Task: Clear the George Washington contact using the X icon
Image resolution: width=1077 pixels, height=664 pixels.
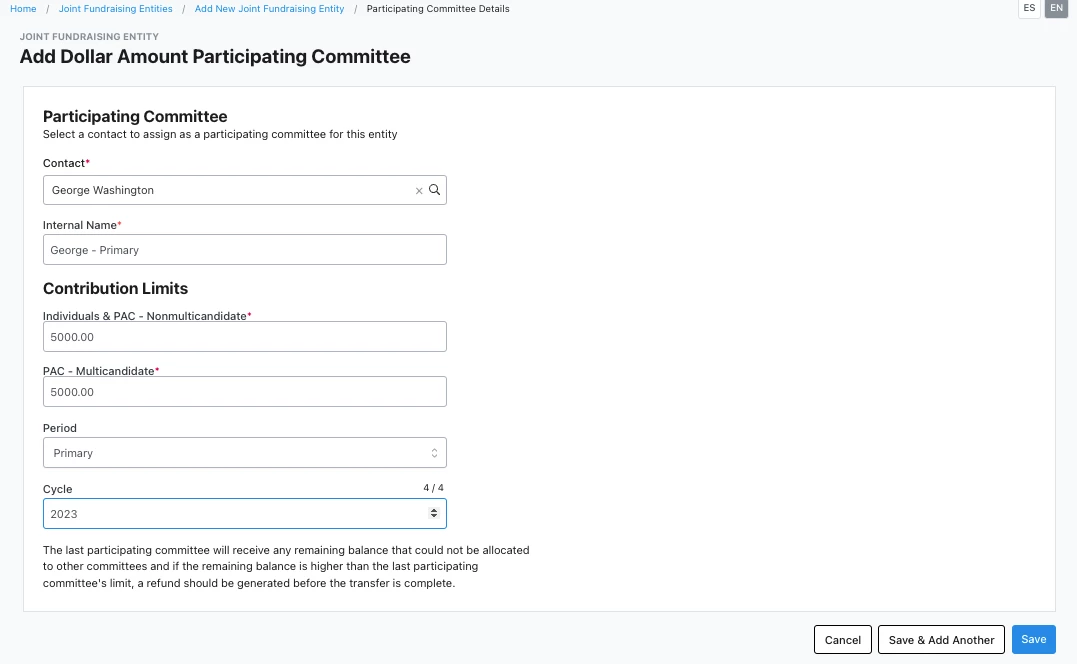Action: (x=419, y=190)
